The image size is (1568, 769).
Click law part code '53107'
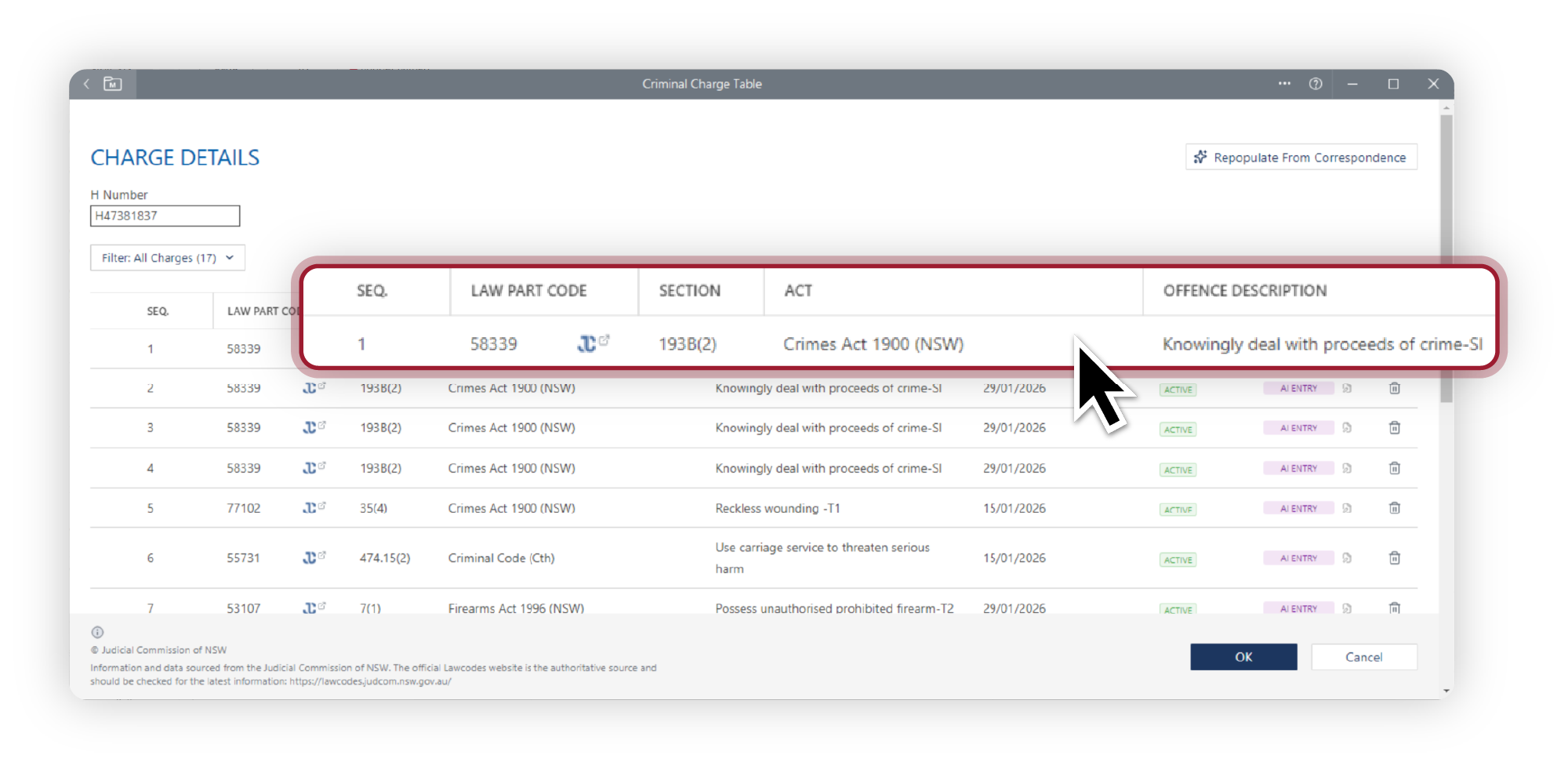pos(244,608)
